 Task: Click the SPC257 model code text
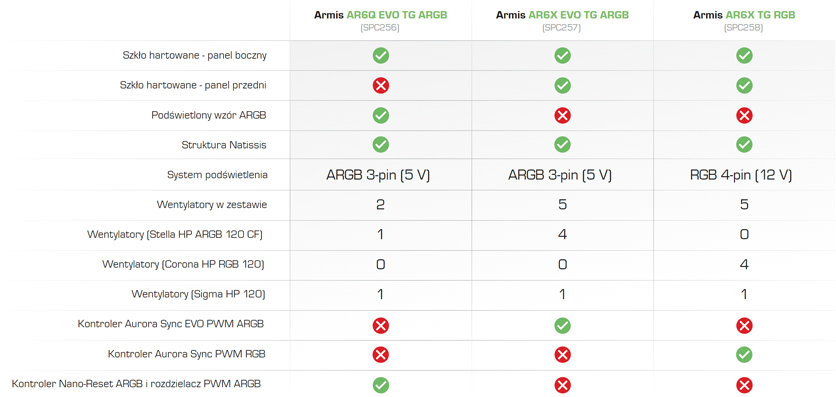[562, 28]
